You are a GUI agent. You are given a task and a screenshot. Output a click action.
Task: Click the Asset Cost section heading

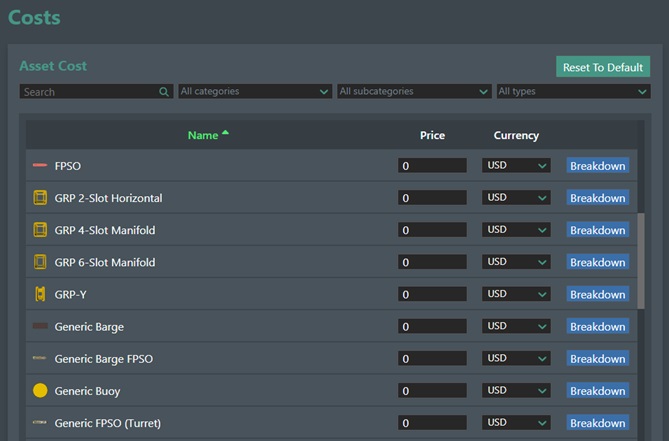coord(53,66)
